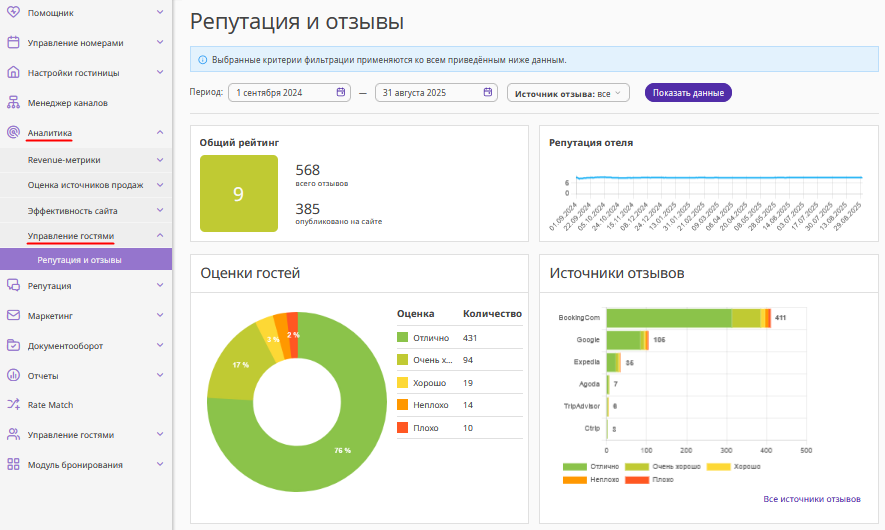This screenshot has height=530, width=885.
Task: Click the Менеджер каналов icon
Action: pos(13,103)
